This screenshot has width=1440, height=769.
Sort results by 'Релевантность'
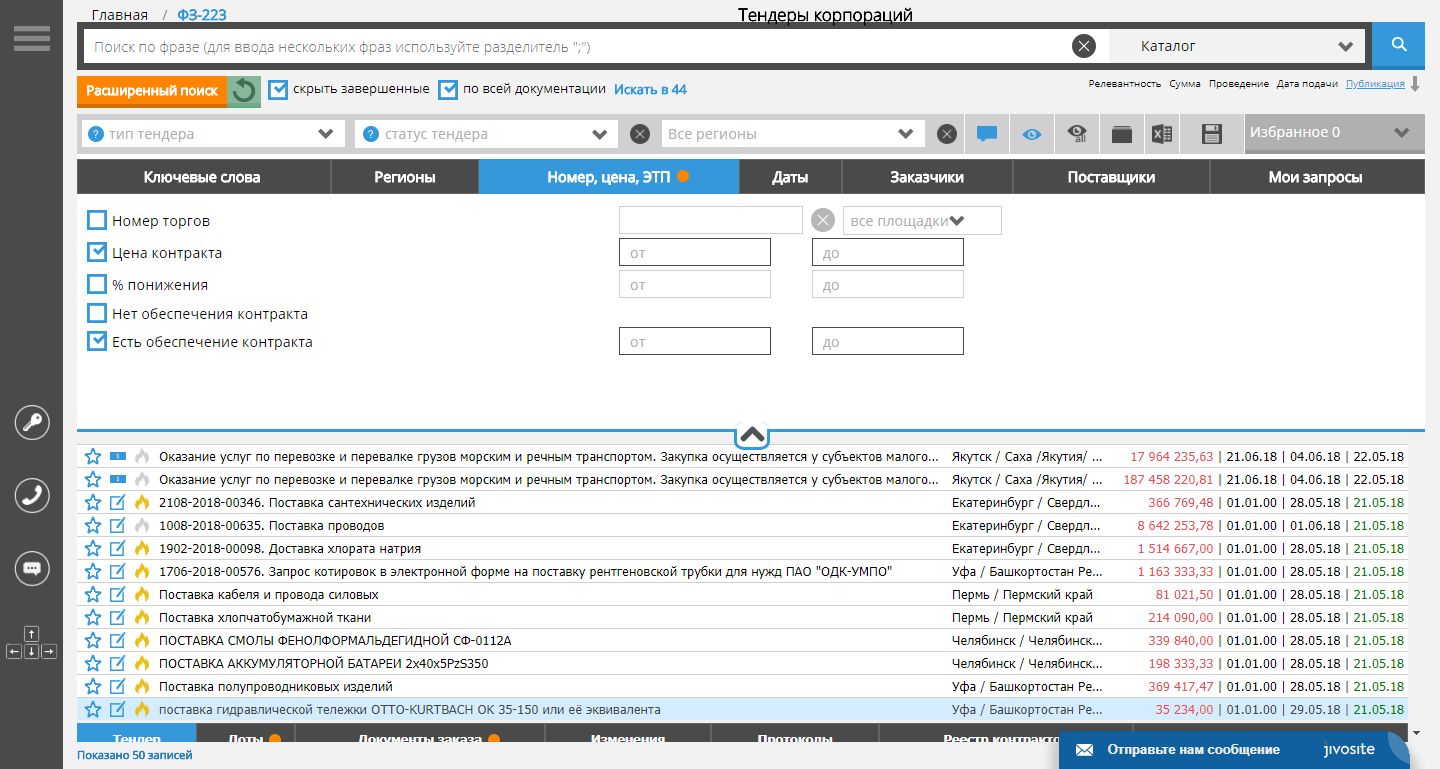(x=1125, y=84)
